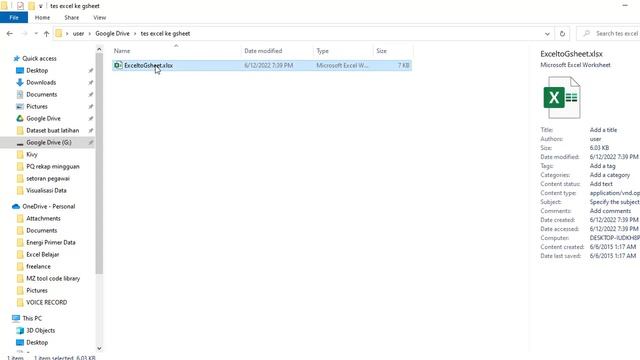Open pinned Desktop under Quick access

point(37,71)
